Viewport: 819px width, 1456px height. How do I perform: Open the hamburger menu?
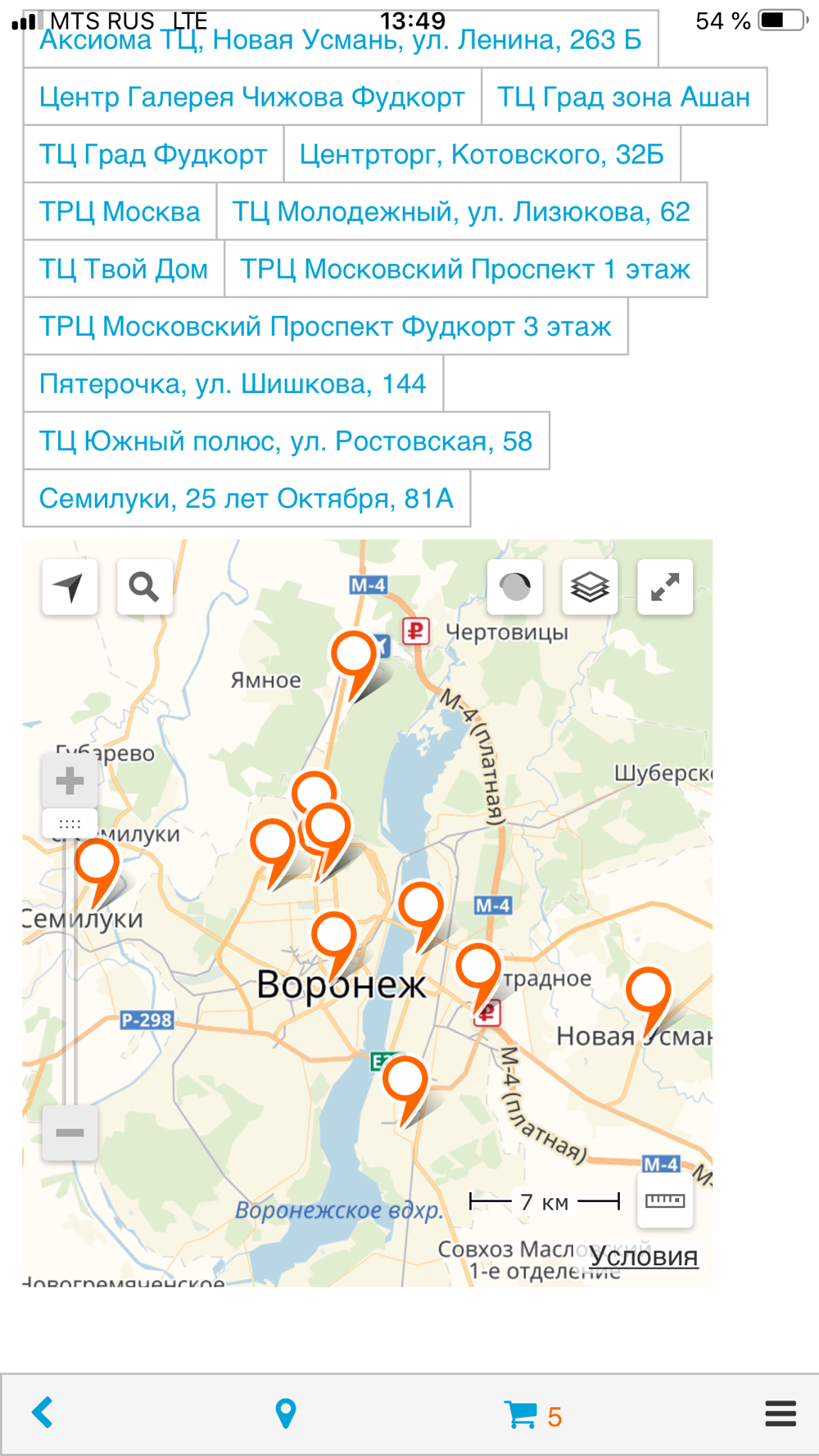[781, 1413]
